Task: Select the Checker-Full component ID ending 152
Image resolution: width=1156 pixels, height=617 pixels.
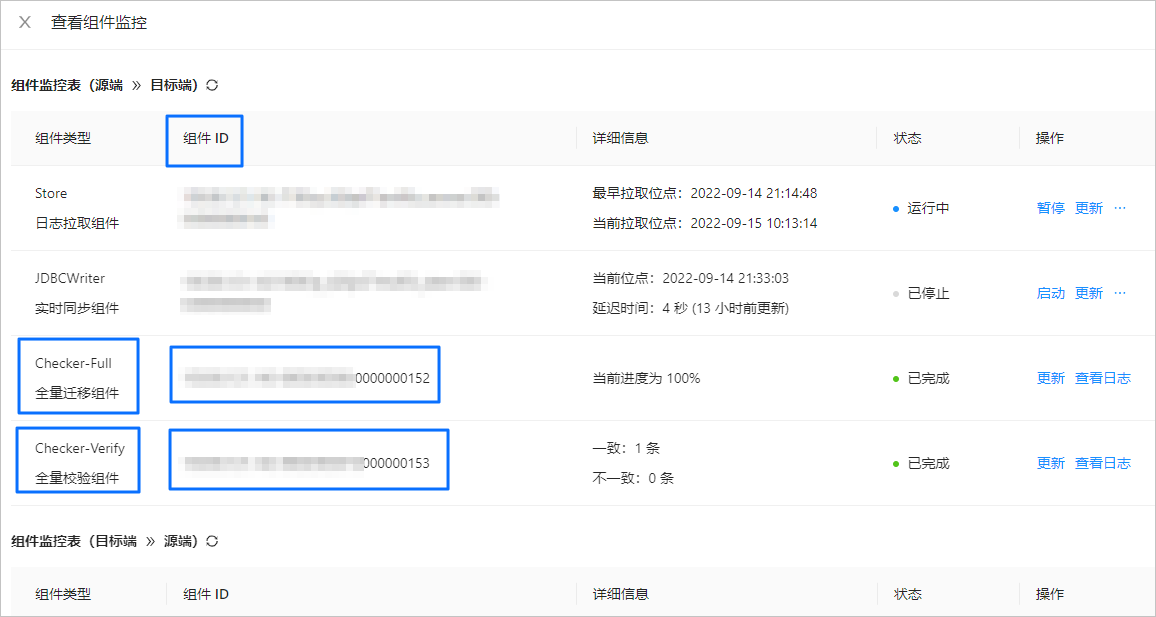Action: click(305, 378)
